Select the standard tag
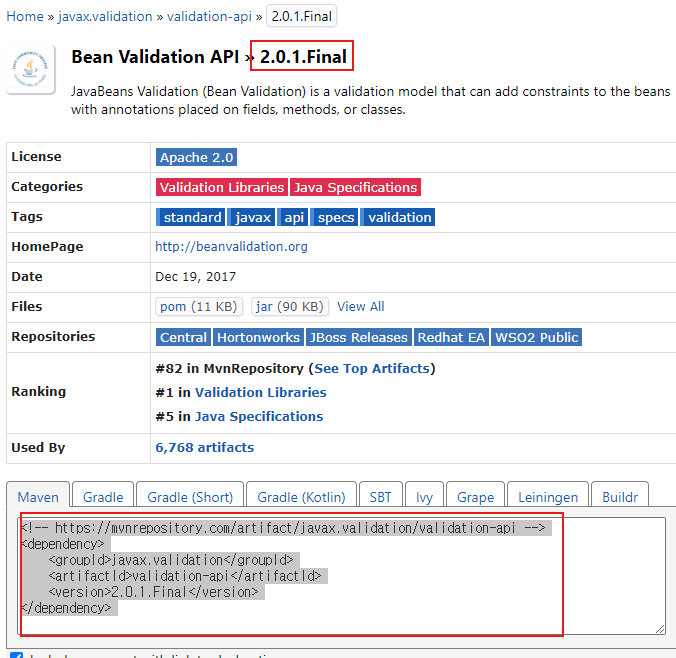Viewport: 676px width, 658px height. (191, 217)
